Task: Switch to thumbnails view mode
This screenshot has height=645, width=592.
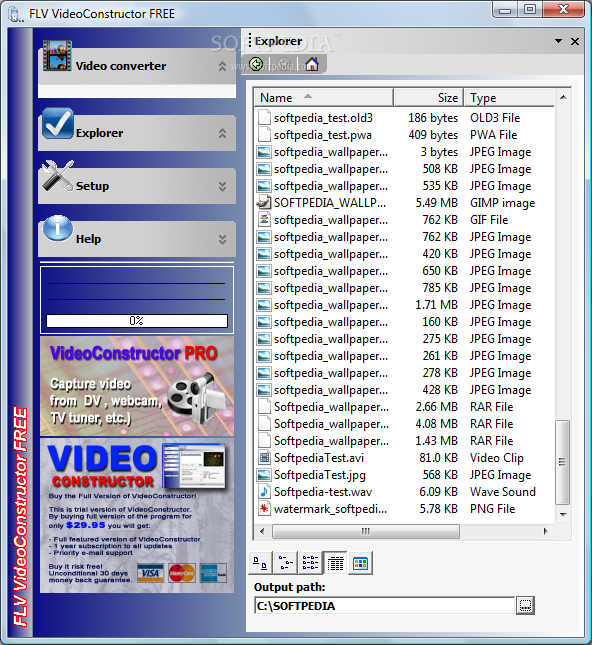Action: 360,563
